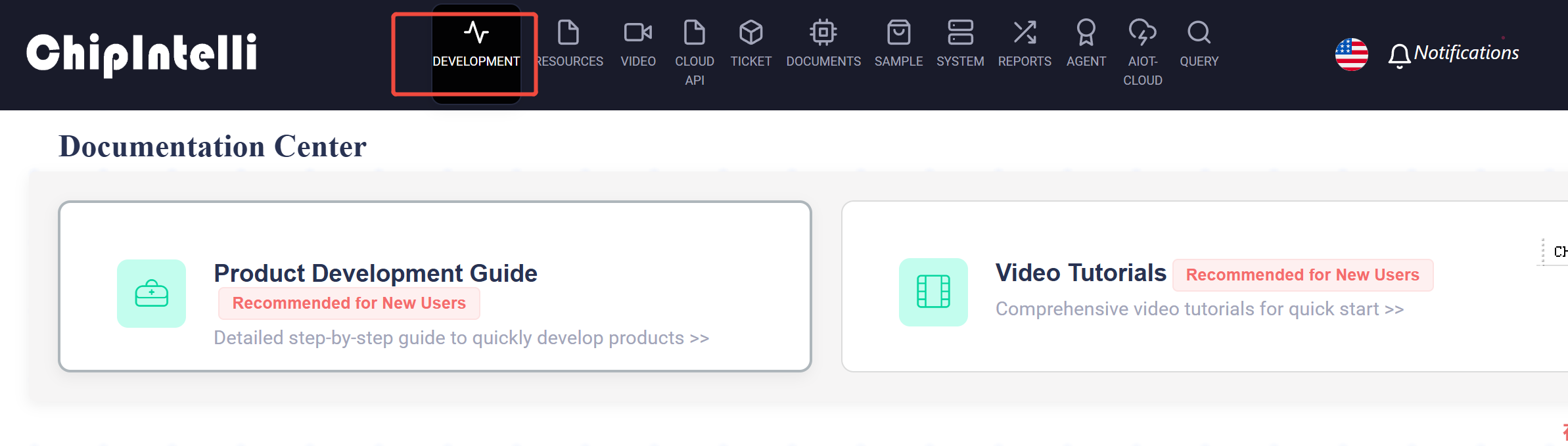The height and width of the screenshot is (446, 1568).
Task: Click the Video camera icon
Action: [637, 32]
